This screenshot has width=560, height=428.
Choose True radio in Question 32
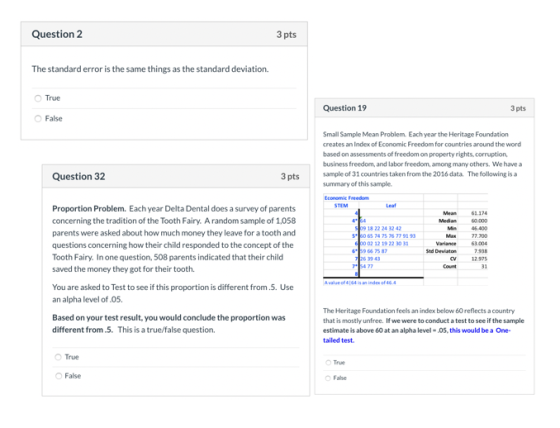[x=58, y=357]
